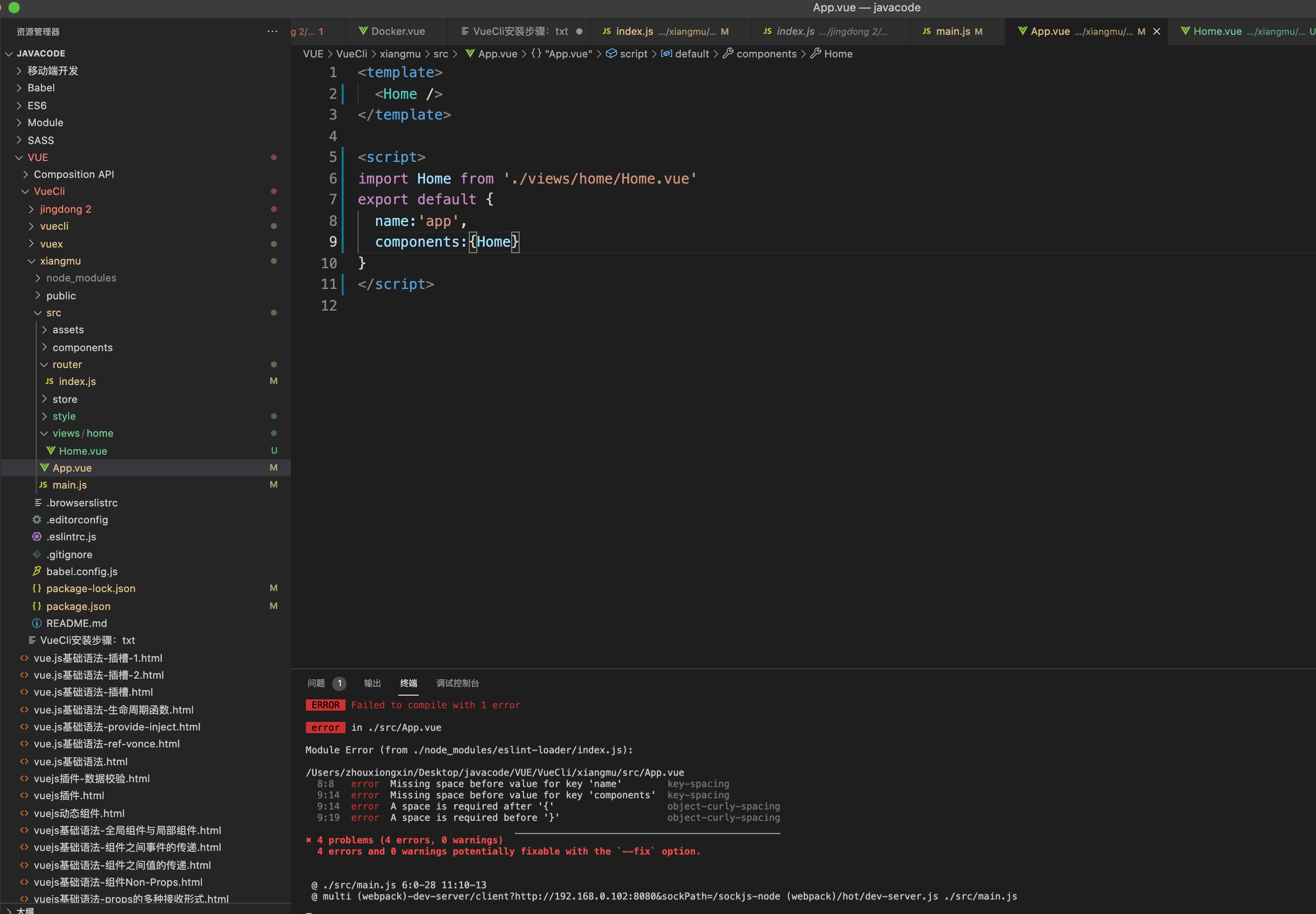Expand the 移动端开发 folder
The image size is (1316, 914).
click(19, 71)
